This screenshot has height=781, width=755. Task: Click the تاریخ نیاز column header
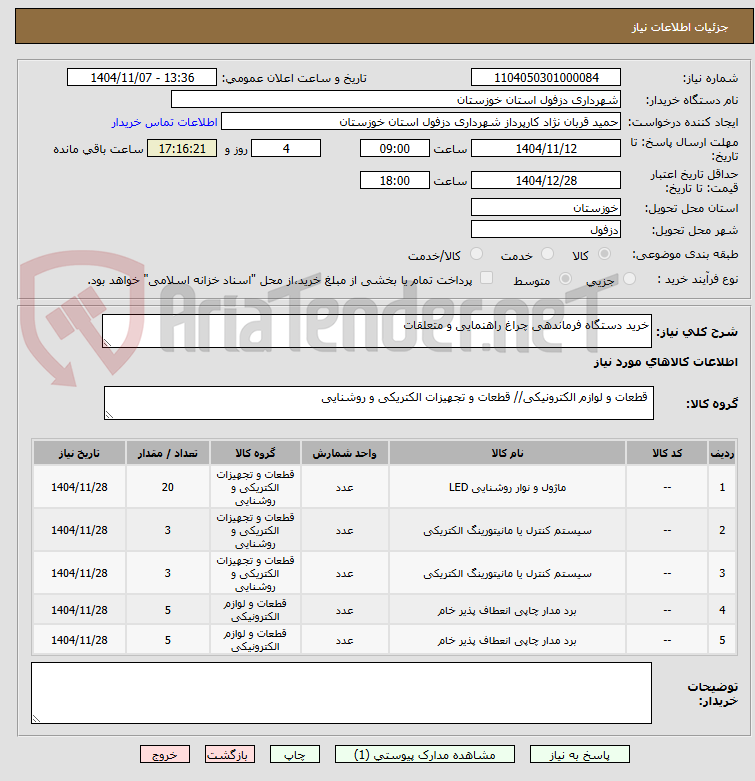(x=79, y=453)
